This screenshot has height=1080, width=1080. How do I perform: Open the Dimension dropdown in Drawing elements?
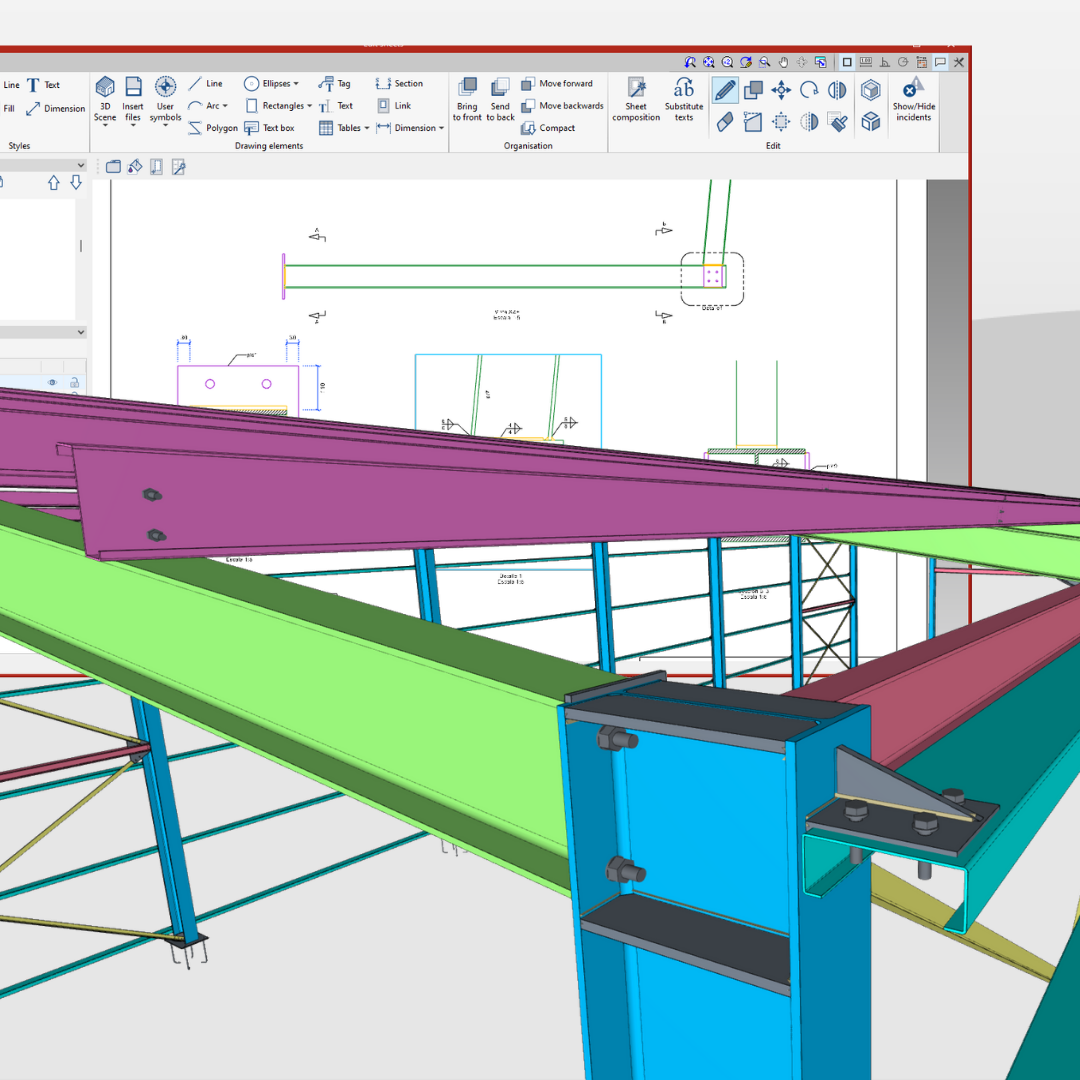pos(411,128)
